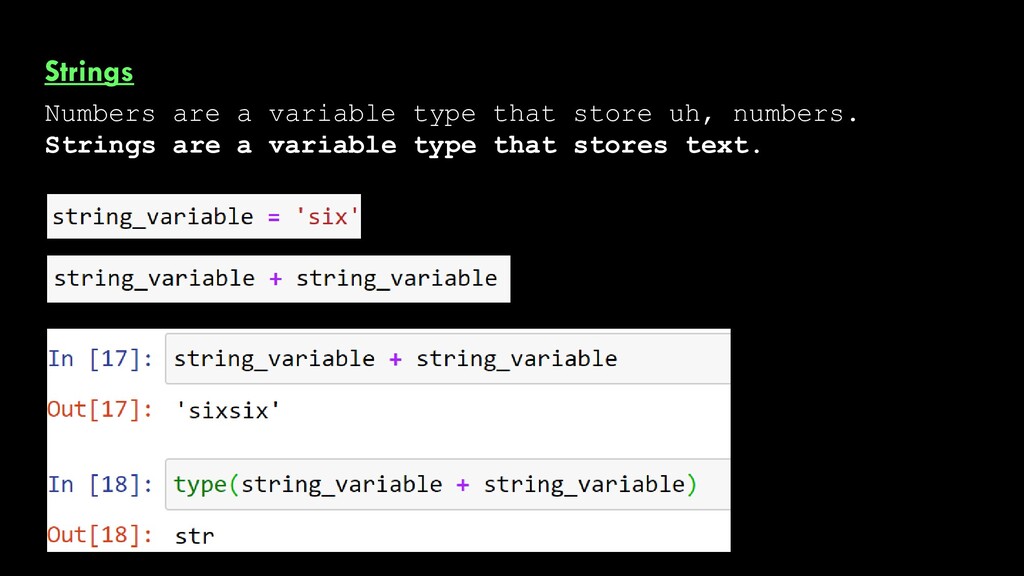Click the 'six' string literal
The height and width of the screenshot is (576, 1024).
click(x=327, y=217)
